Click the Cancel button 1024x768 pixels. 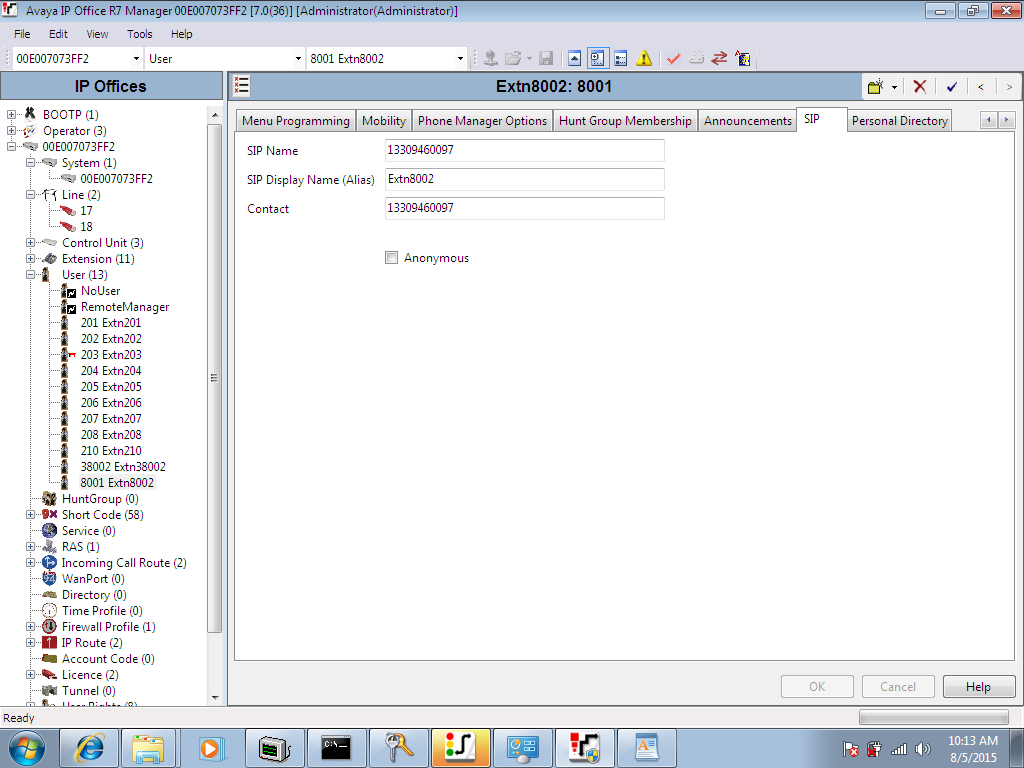coord(898,686)
